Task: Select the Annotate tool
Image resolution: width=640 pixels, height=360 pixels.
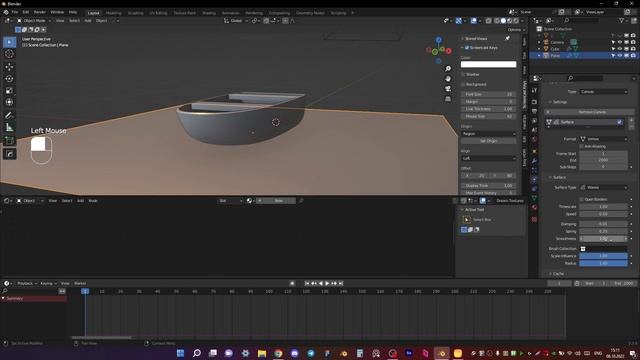Action: point(9,116)
